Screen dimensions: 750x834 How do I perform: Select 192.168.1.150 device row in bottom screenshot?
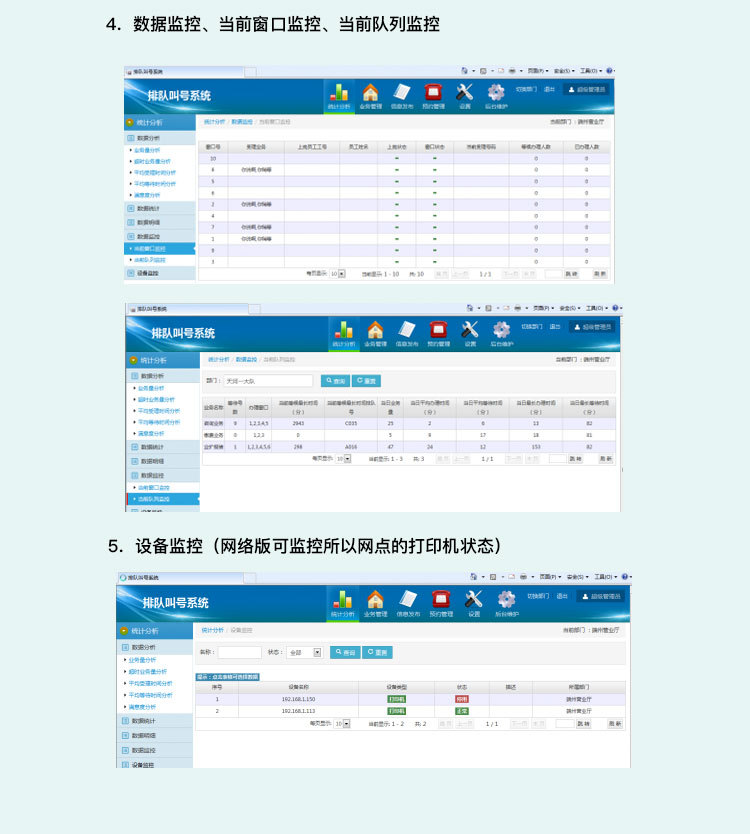pyautogui.click(x=410, y=699)
